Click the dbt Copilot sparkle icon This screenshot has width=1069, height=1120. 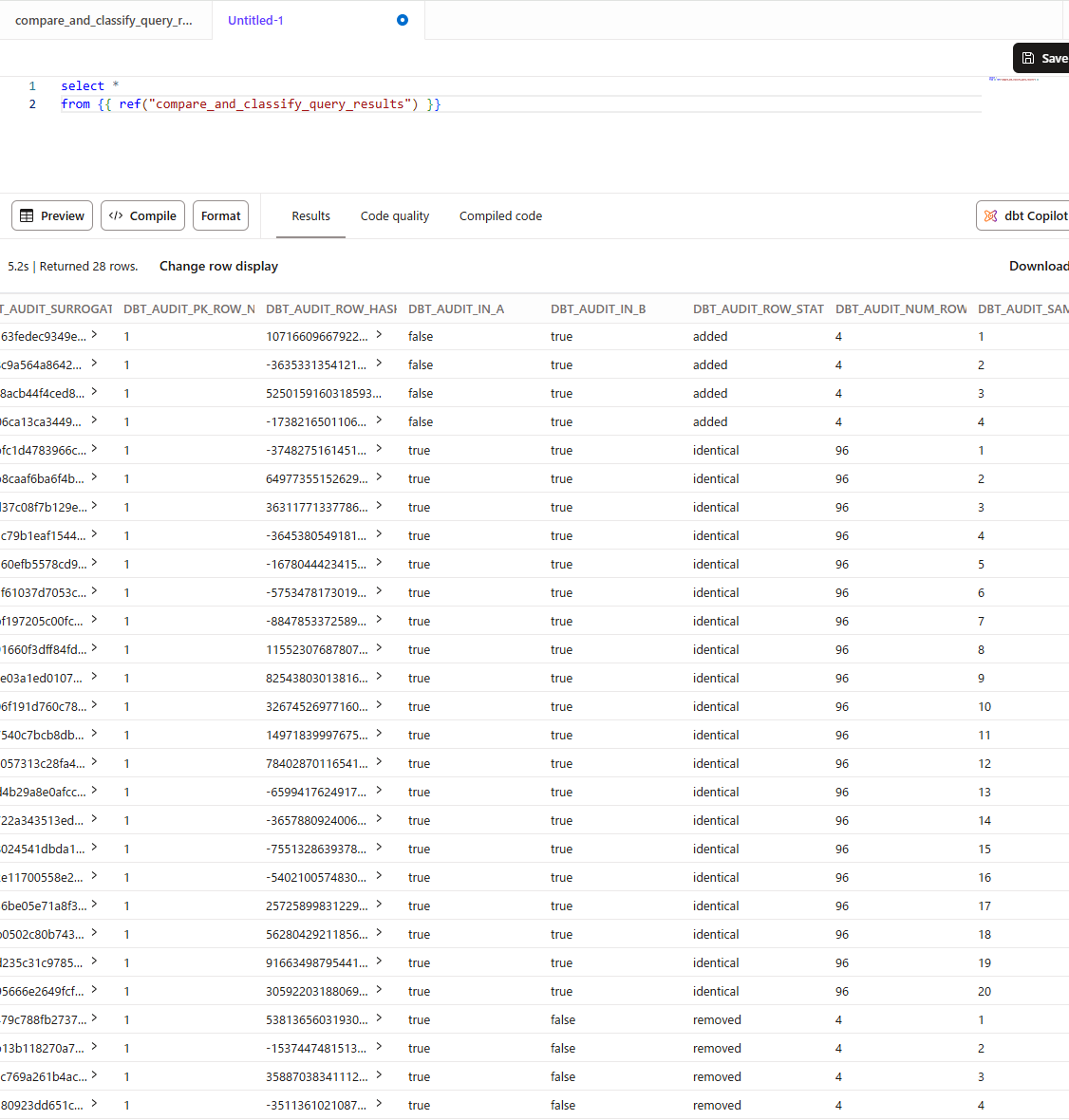[x=990, y=215]
